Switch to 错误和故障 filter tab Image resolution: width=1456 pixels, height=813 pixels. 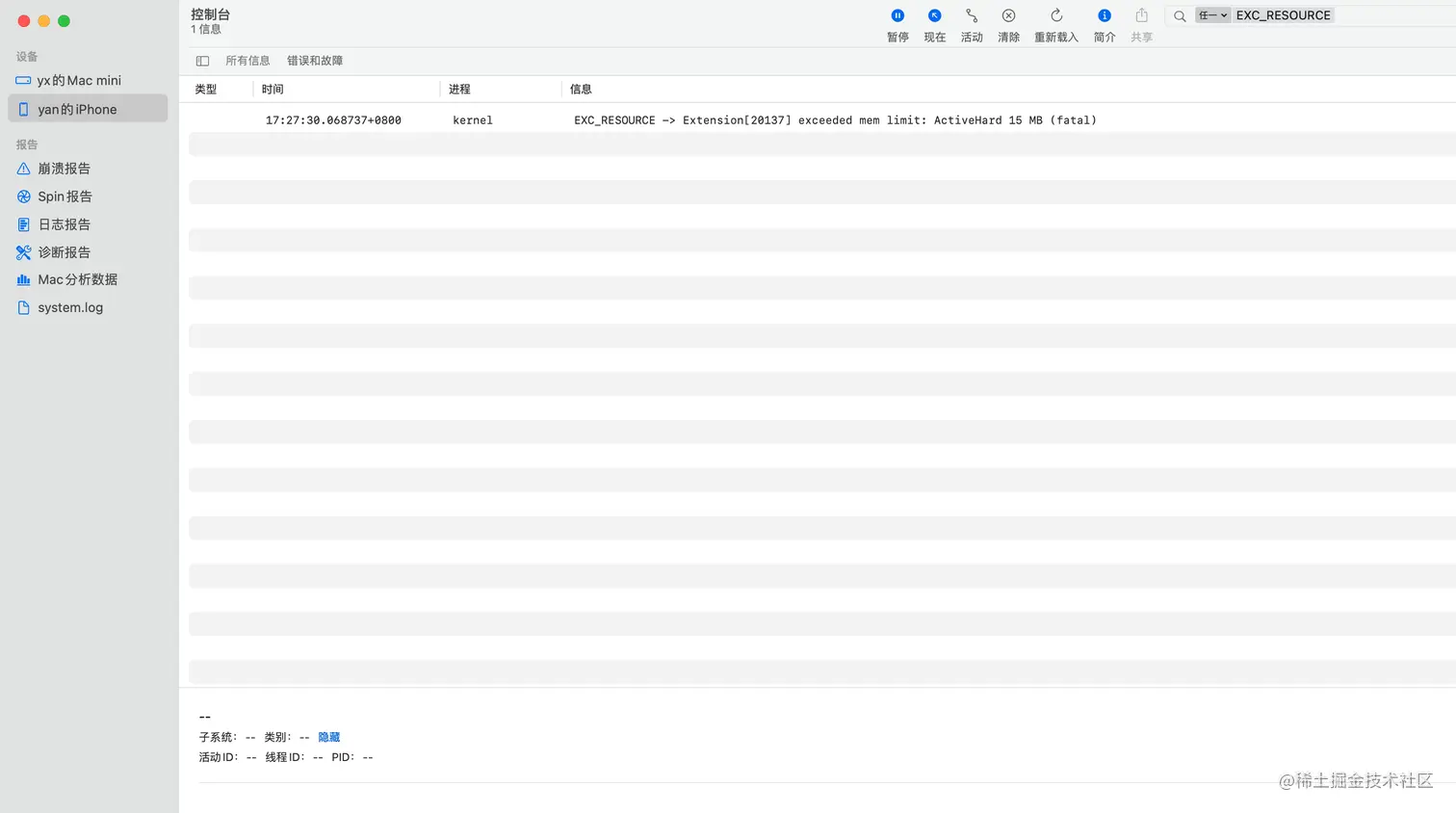click(315, 61)
